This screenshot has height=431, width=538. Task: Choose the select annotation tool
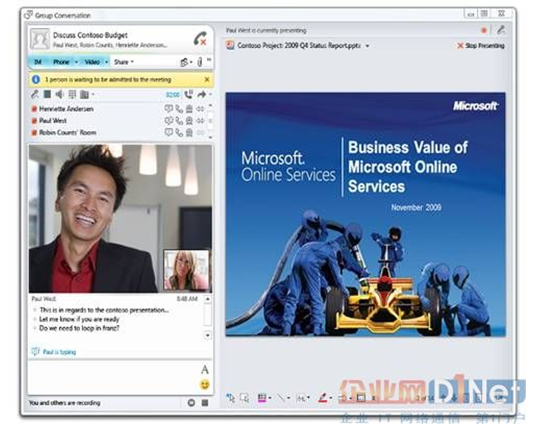click(x=245, y=398)
